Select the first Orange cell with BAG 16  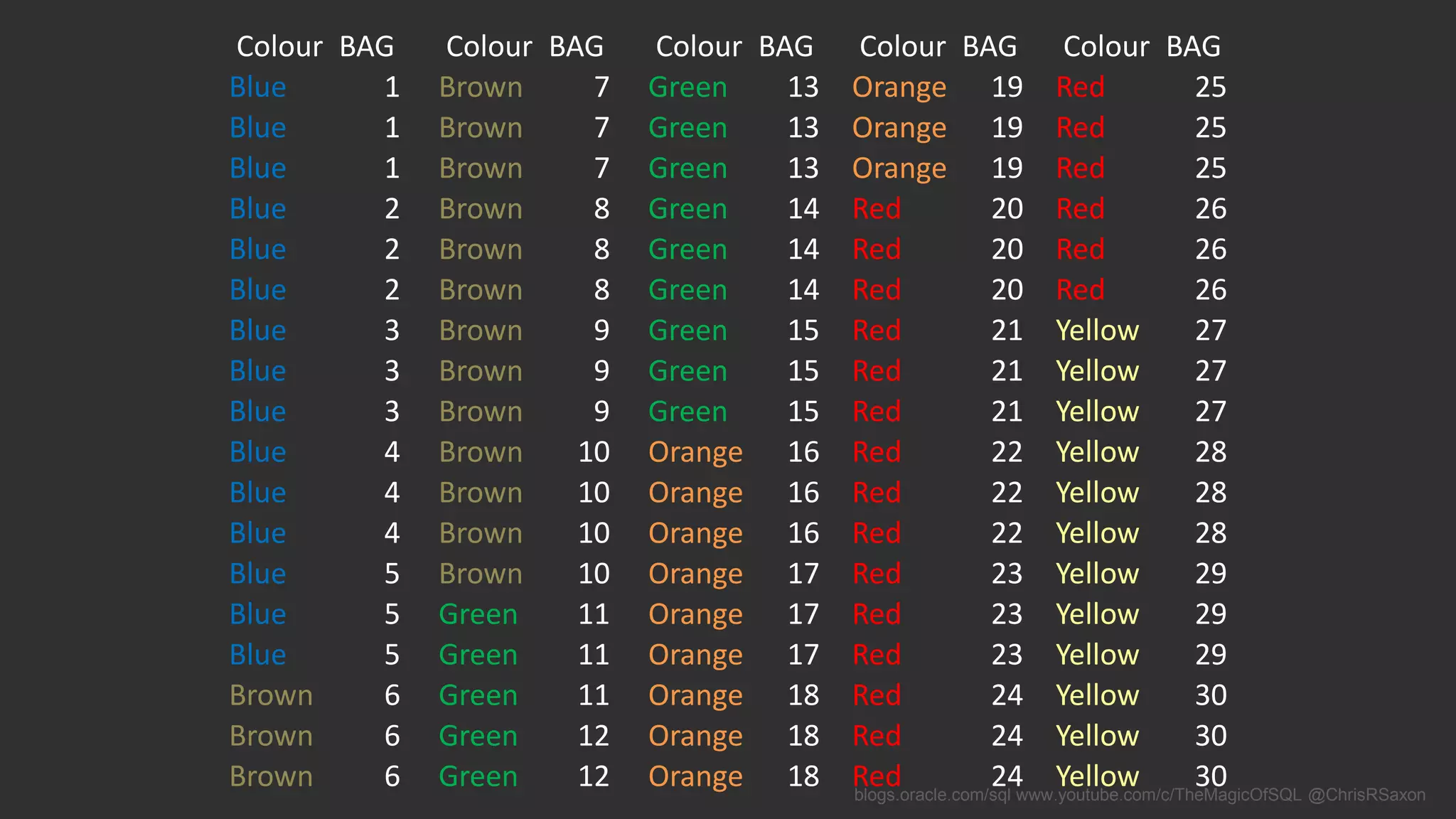pos(696,454)
